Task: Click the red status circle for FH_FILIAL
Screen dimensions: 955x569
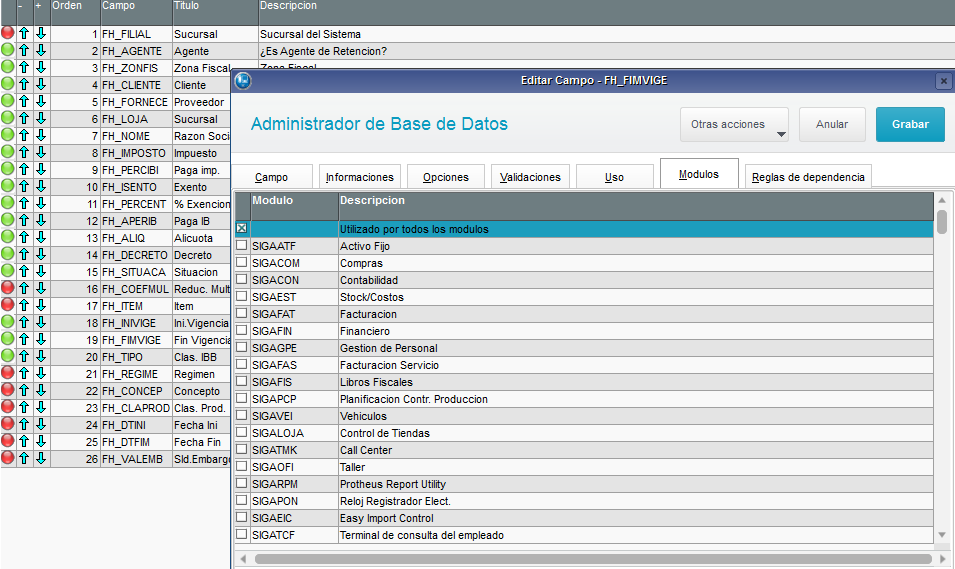Action: 7,33
